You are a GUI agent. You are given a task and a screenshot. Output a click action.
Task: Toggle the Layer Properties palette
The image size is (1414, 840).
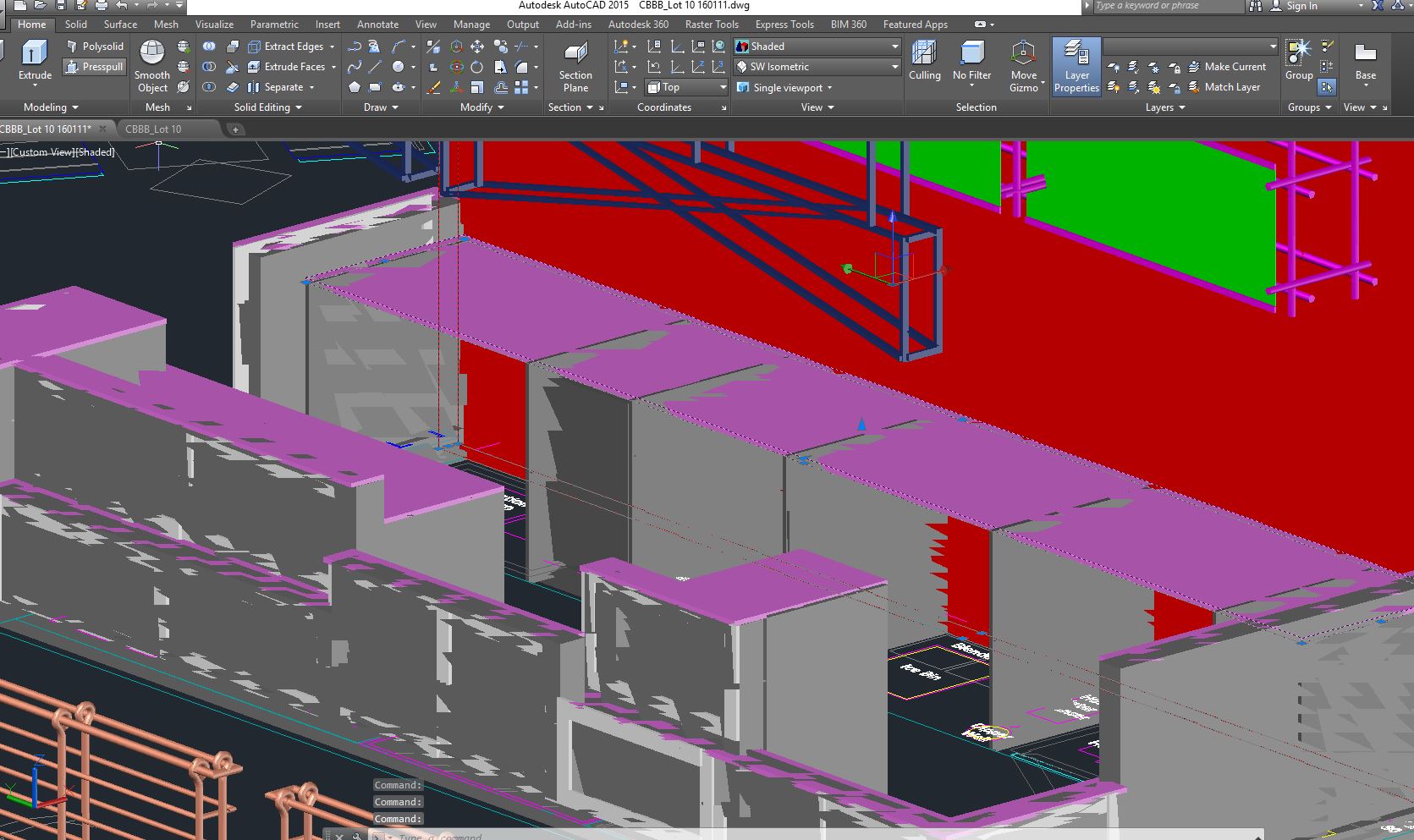[x=1076, y=66]
